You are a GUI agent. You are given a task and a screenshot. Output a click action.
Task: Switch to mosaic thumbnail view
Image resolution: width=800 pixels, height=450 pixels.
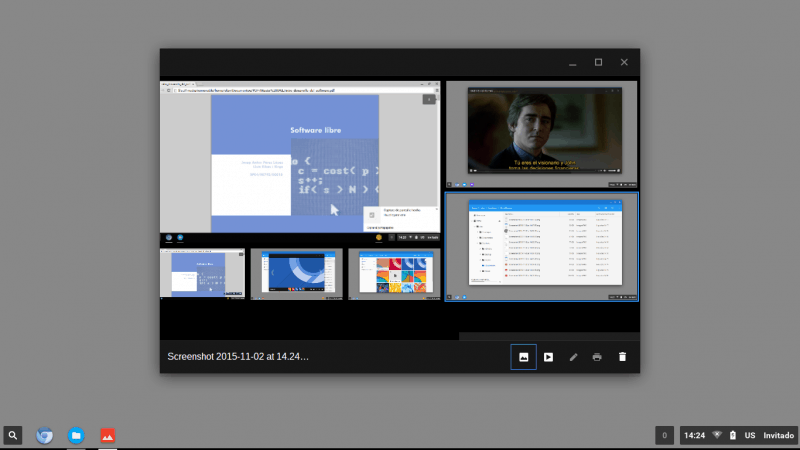523,357
